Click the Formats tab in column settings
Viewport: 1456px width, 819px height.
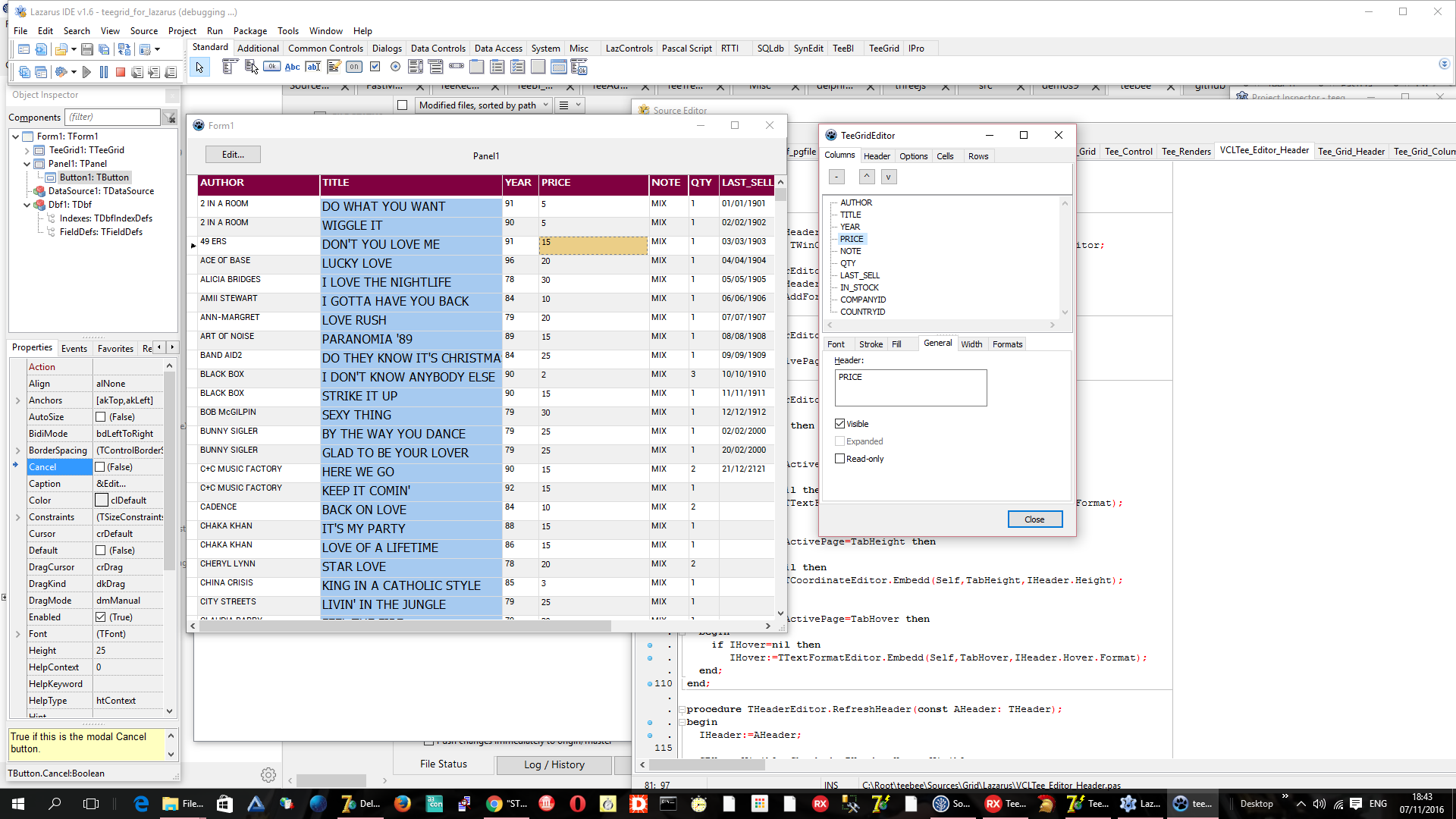pos(1007,344)
